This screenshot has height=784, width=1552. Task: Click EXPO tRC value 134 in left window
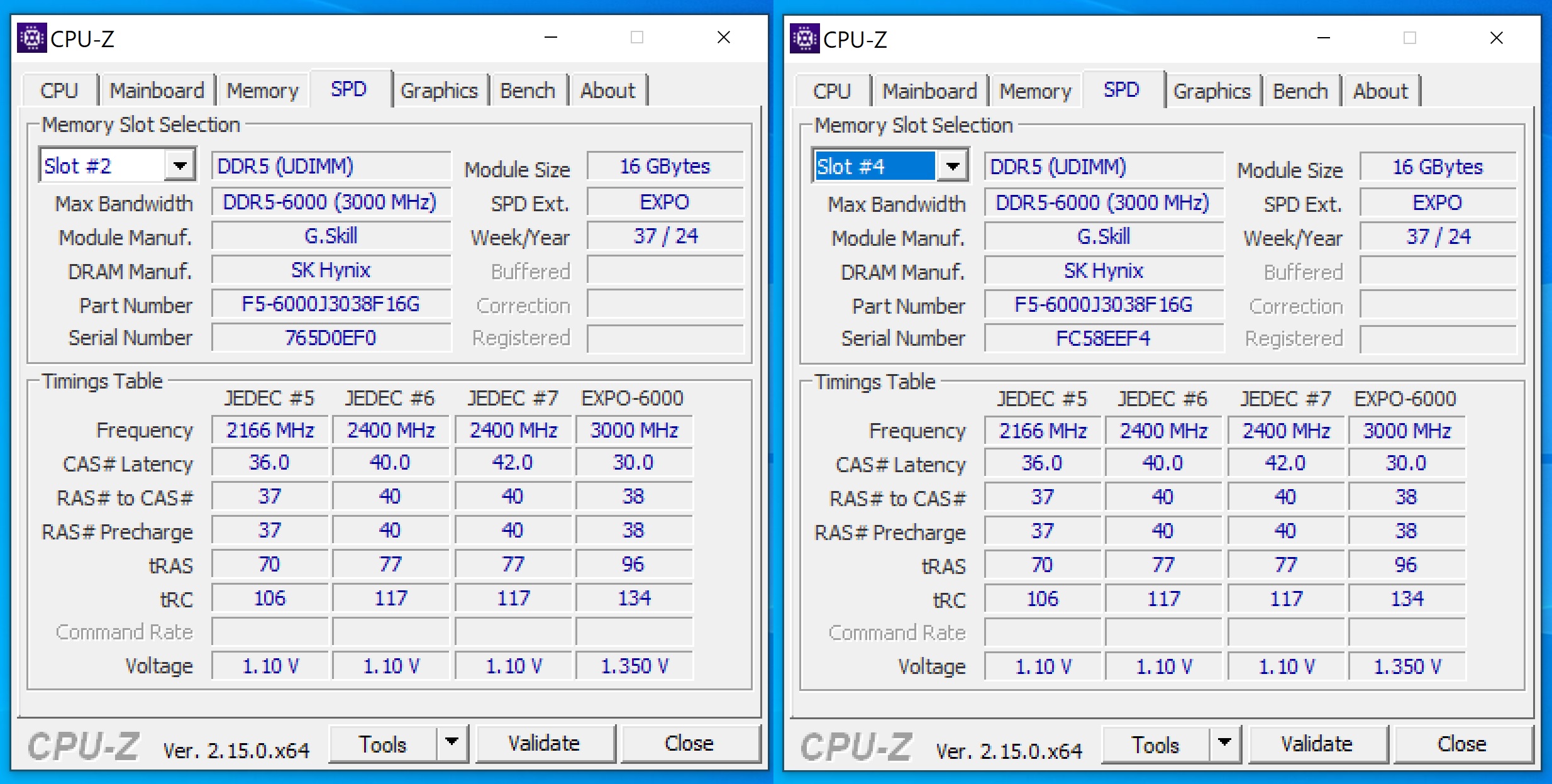[634, 598]
